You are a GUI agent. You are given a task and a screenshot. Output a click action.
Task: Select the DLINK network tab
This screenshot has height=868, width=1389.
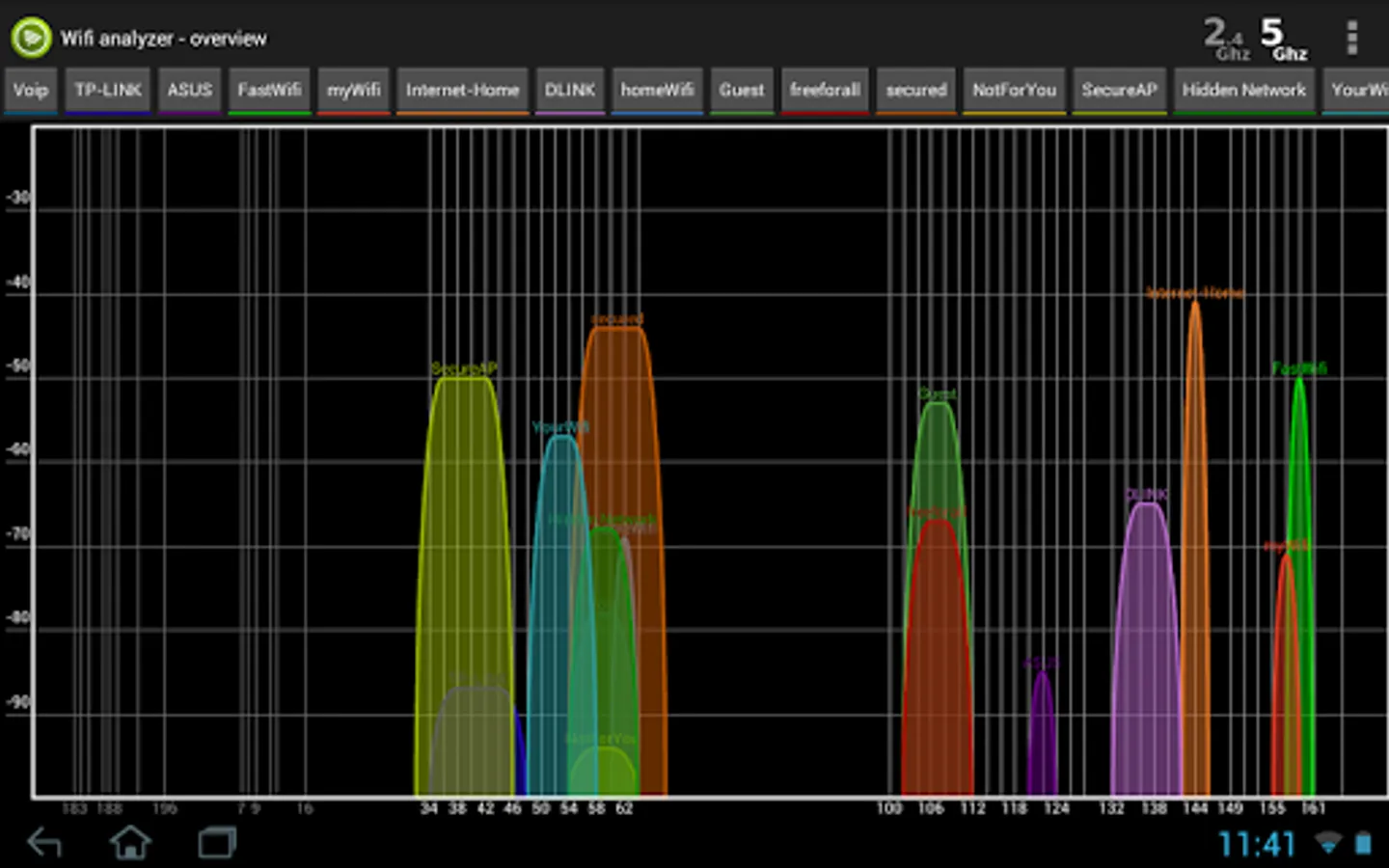pos(569,91)
